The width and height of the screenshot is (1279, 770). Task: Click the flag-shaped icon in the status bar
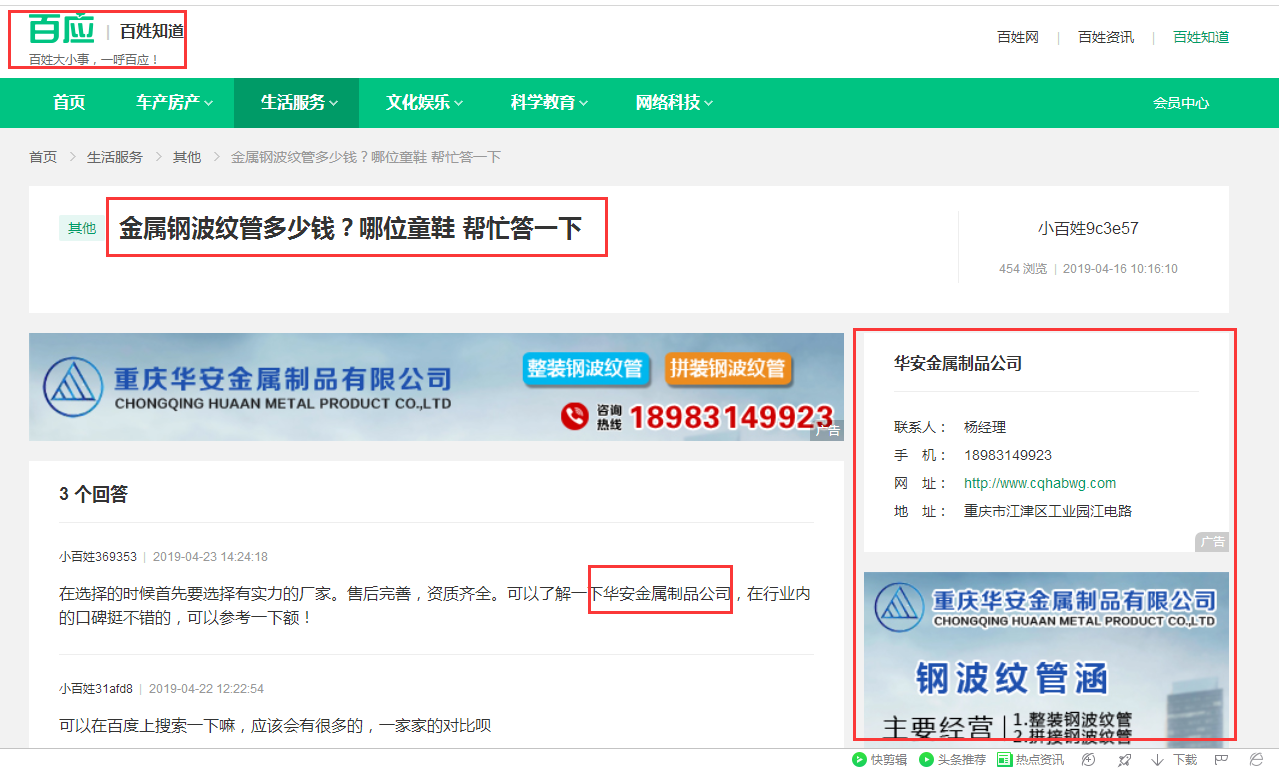pyautogui.click(x=1221, y=760)
